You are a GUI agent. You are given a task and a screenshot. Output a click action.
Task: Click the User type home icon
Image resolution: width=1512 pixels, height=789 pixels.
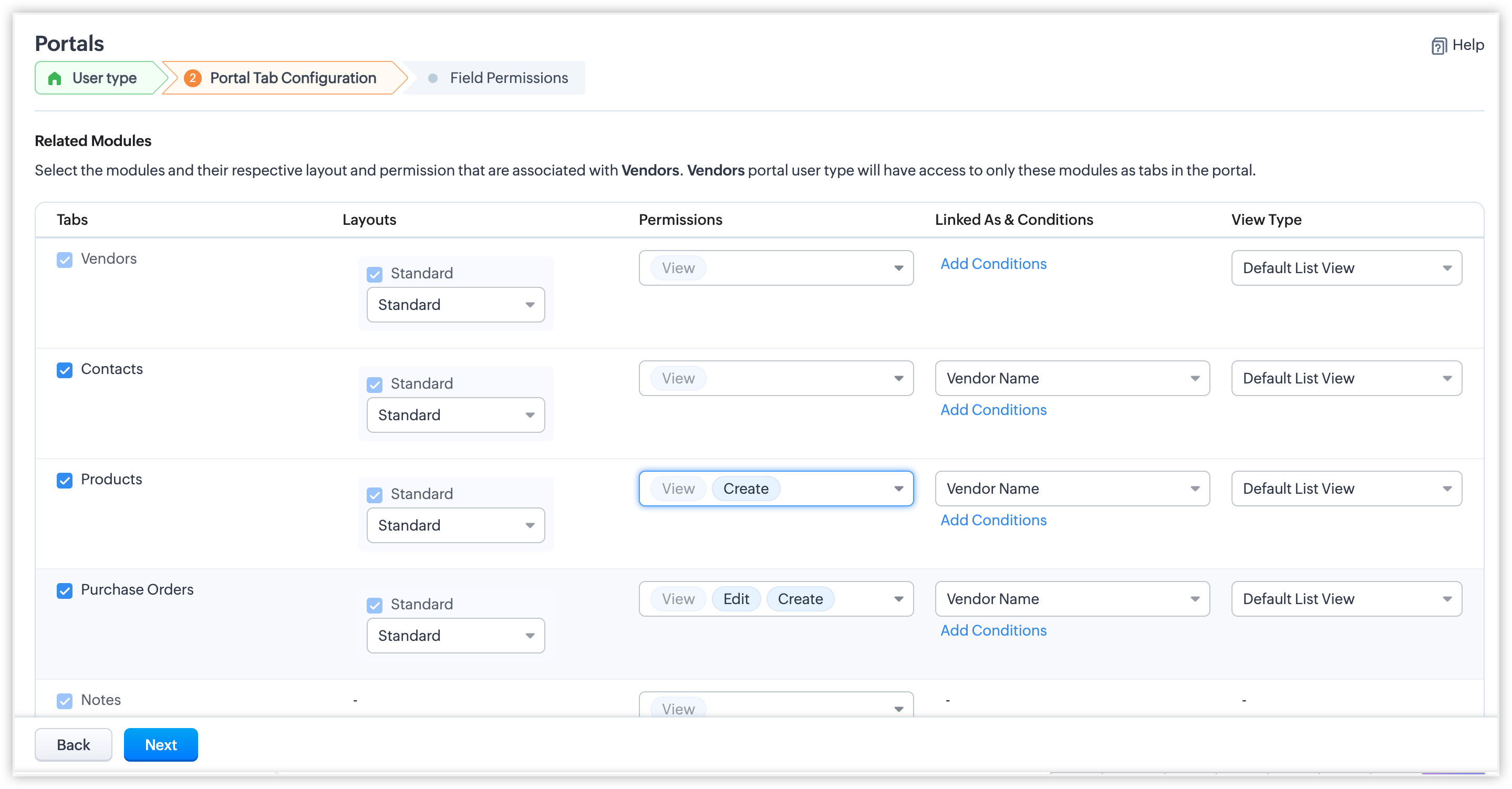tap(55, 78)
